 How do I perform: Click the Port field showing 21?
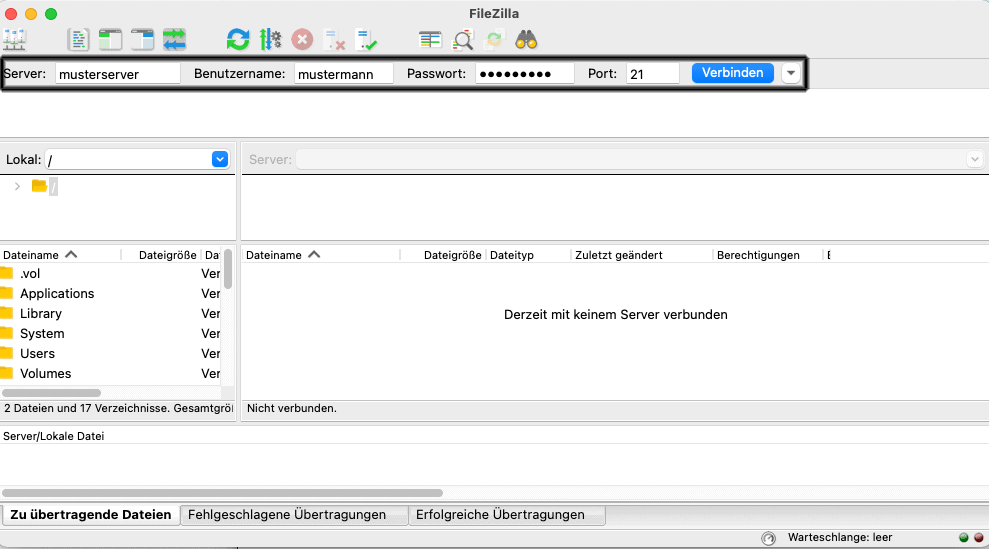pos(653,74)
